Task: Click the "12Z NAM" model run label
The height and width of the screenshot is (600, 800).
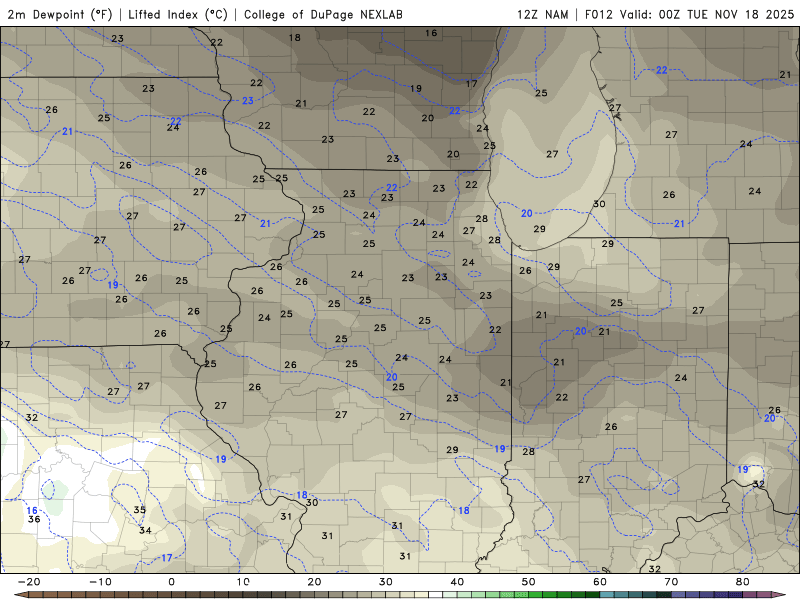Action: click(542, 14)
